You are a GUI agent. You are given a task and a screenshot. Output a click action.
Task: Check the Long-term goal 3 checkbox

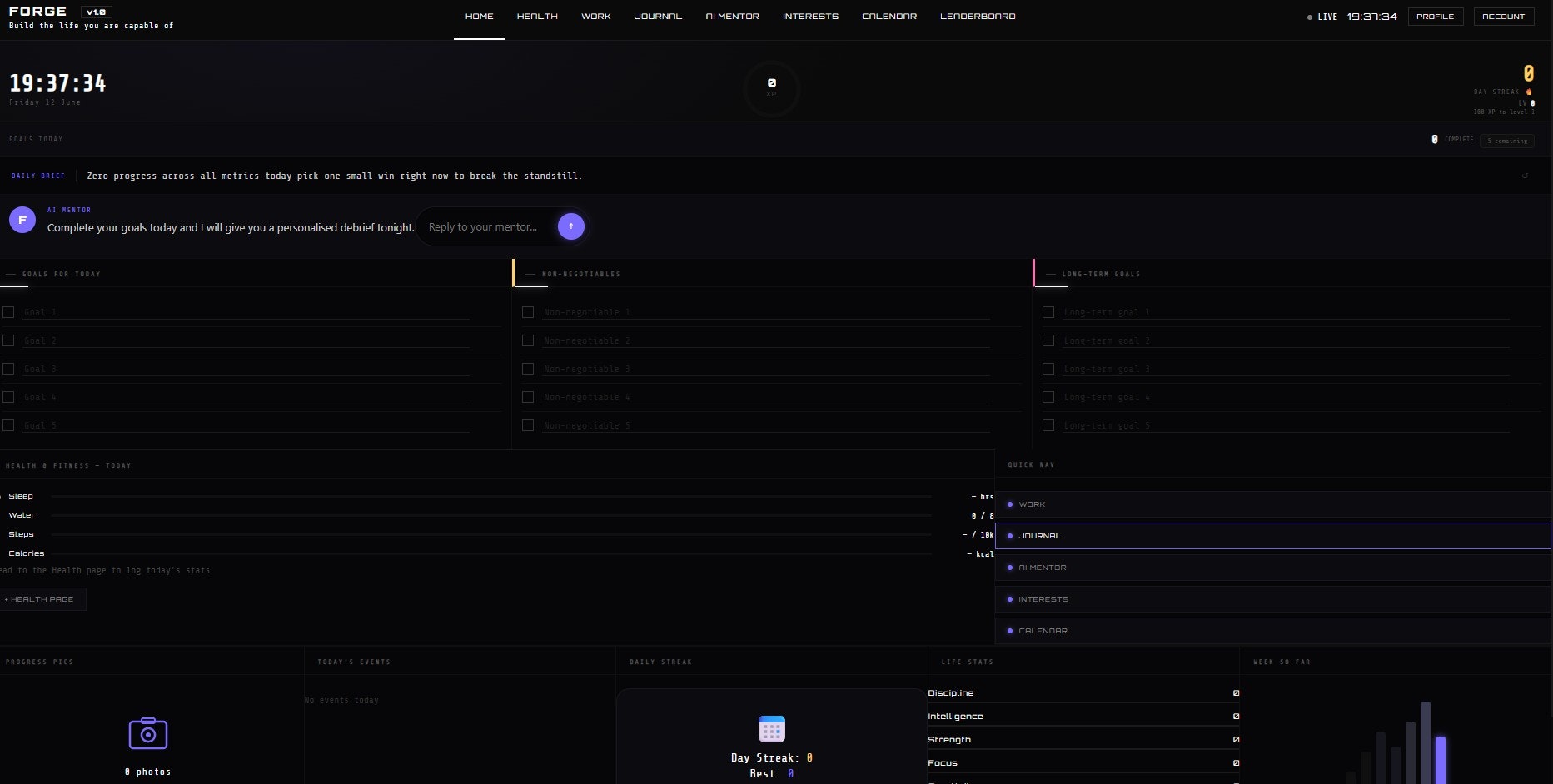1048,369
